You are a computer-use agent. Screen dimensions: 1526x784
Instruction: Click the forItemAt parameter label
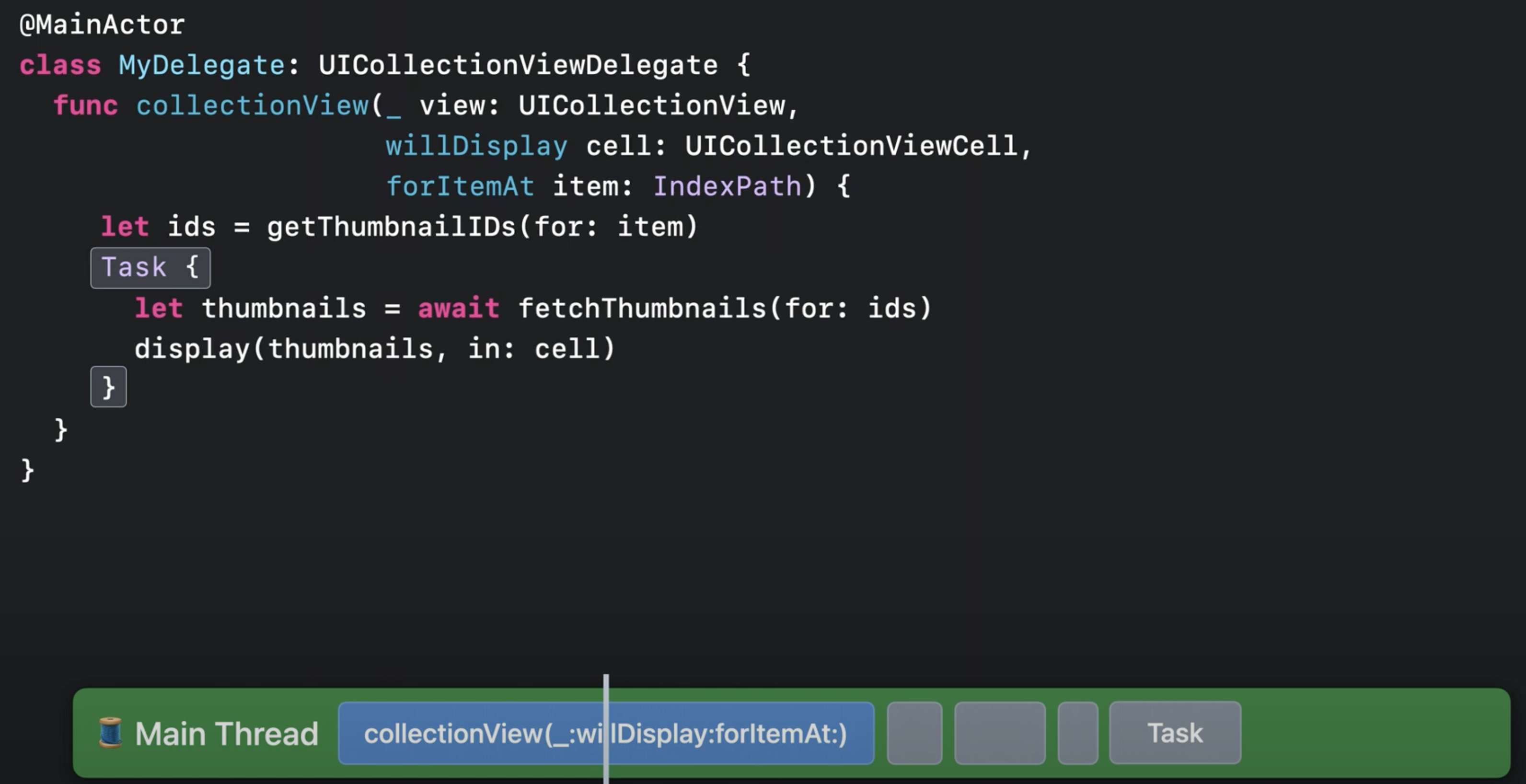pos(460,186)
